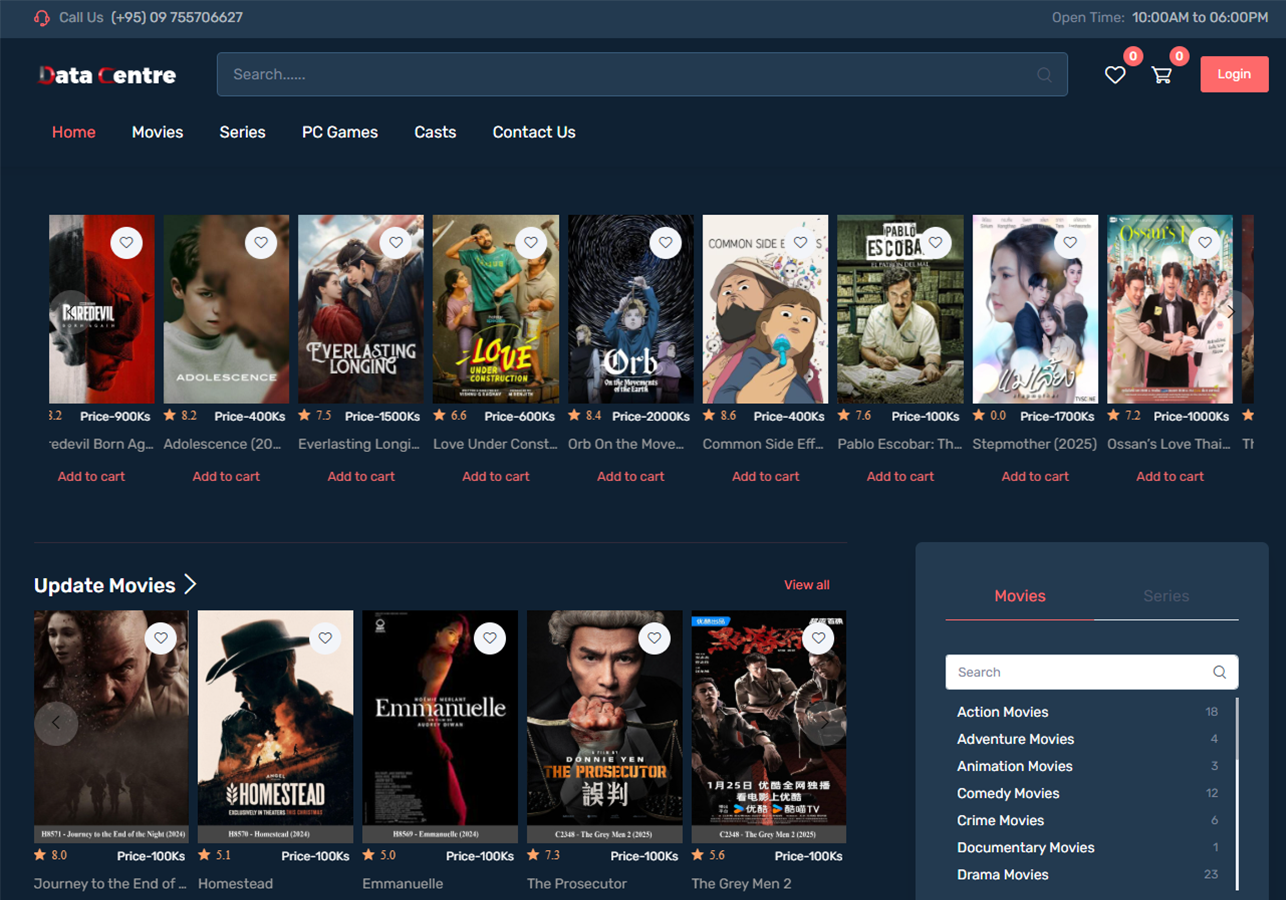Image resolution: width=1286 pixels, height=900 pixels.
Task: Click previous arrow on Update Movies carousel
Action: 56,723
